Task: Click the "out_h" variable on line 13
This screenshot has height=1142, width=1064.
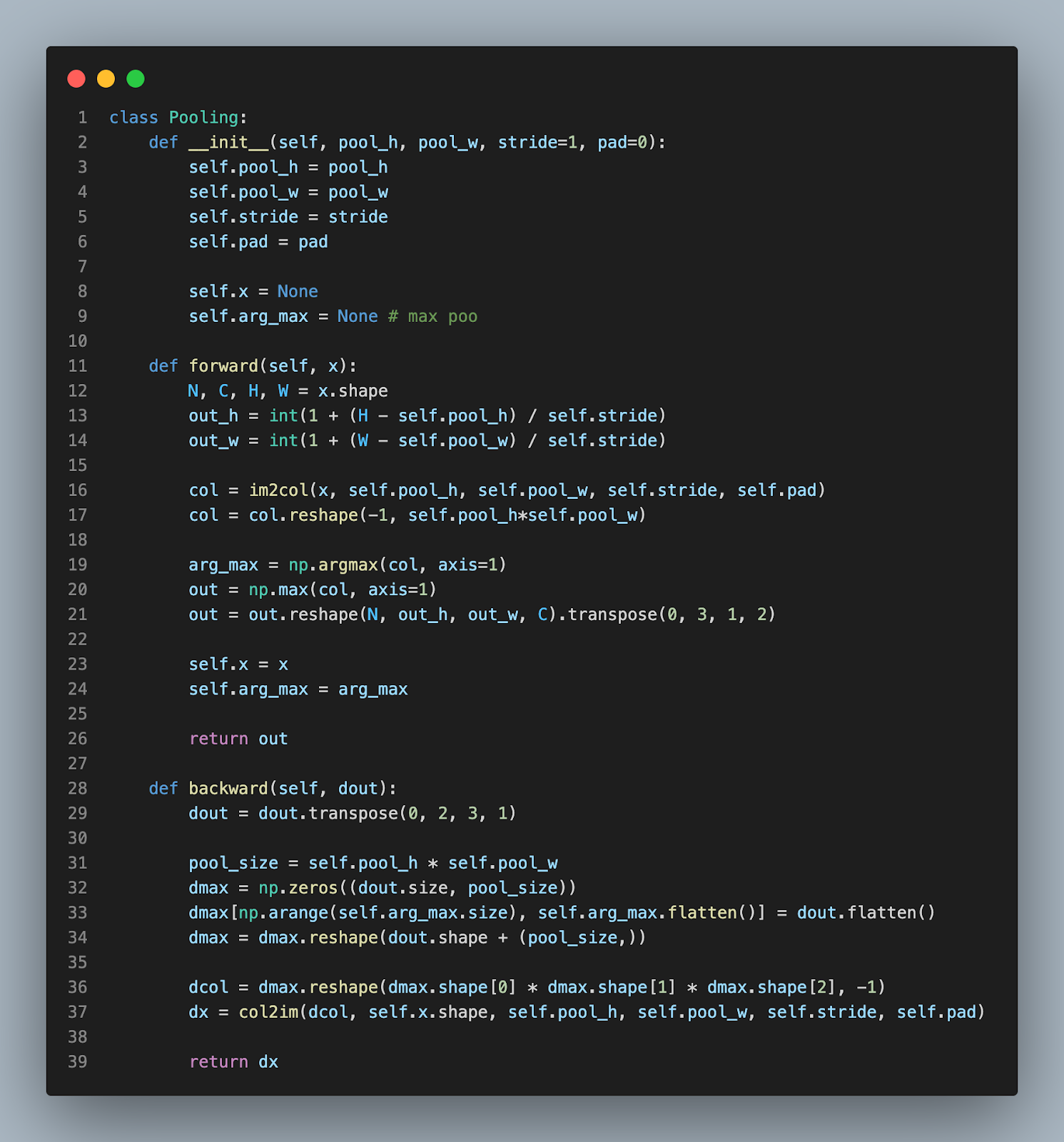Action: 213,416
